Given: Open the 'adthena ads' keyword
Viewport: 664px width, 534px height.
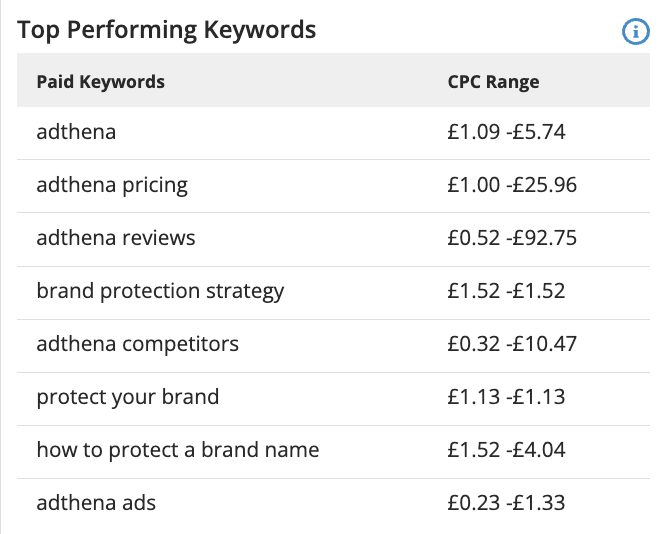Looking at the screenshot, I should 96,503.
